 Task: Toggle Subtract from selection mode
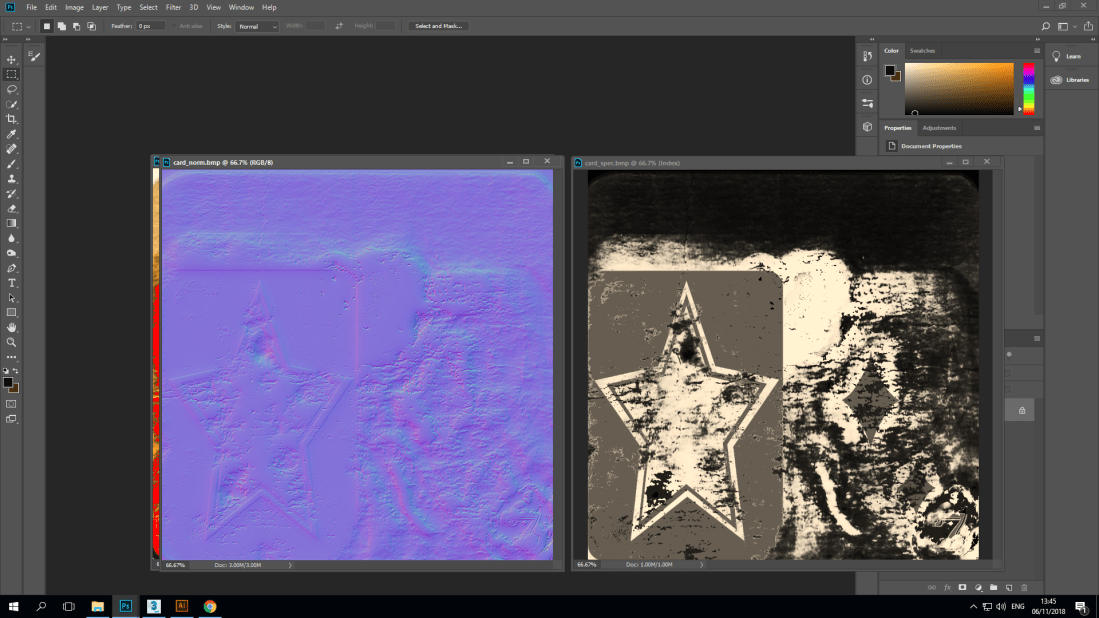click(75, 26)
